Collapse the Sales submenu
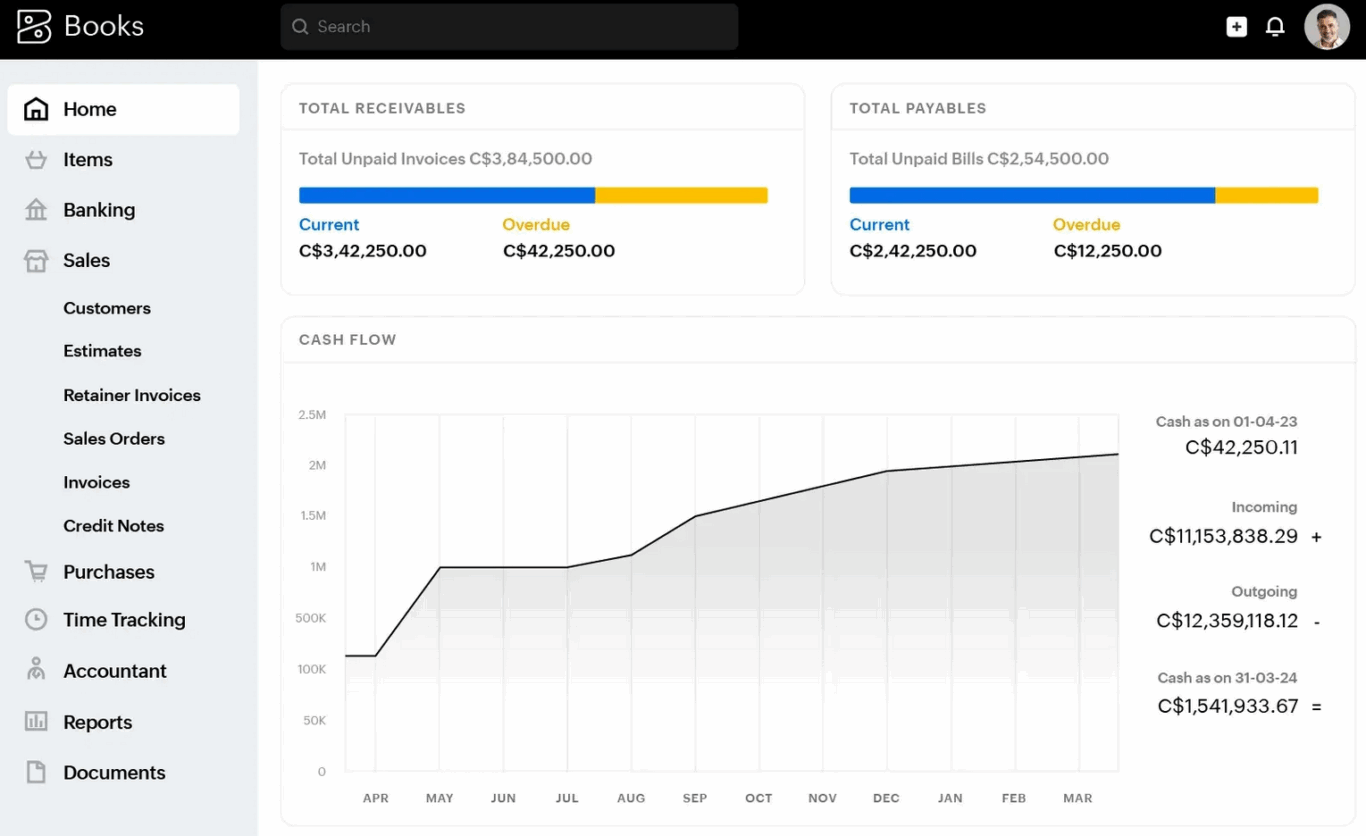1366x836 pixels. (x=85, y=260)
